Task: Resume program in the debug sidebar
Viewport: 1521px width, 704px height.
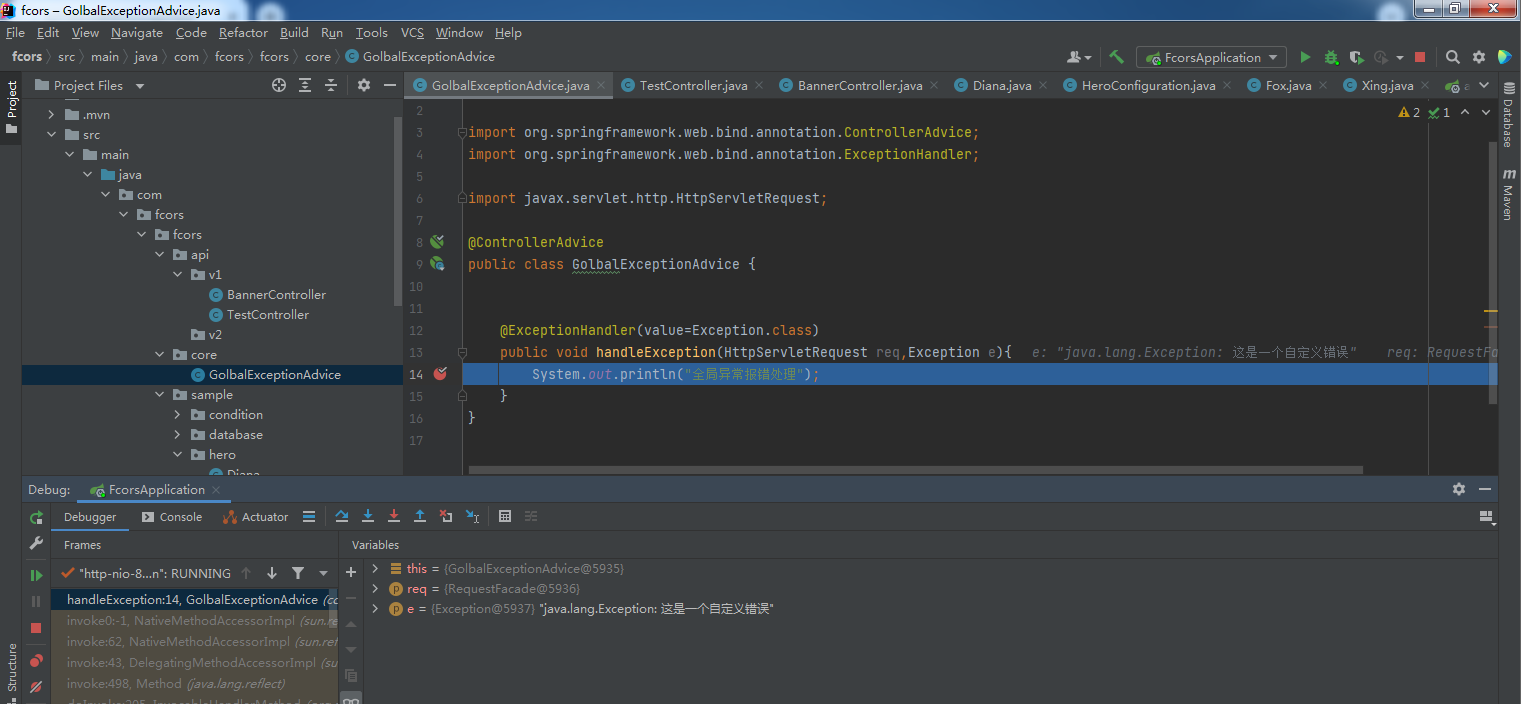Action: (x=36, y=575)
